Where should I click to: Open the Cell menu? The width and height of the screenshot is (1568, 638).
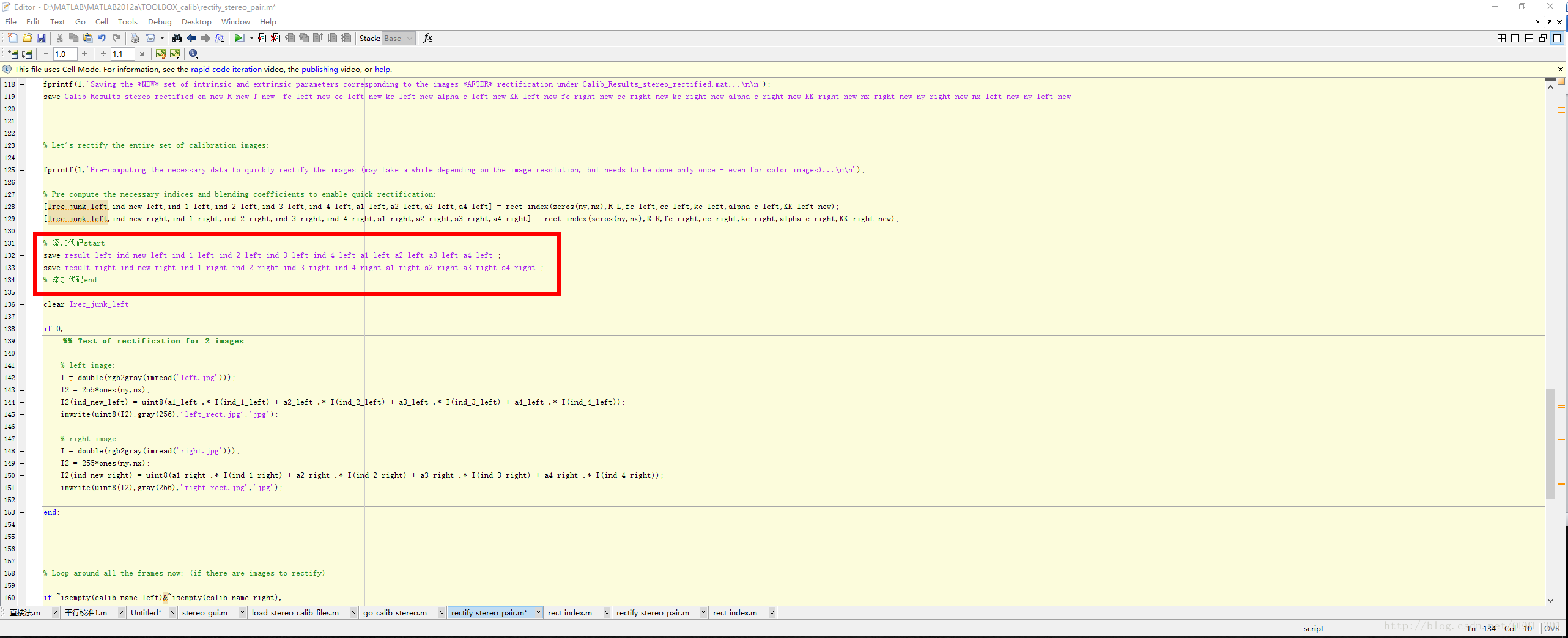point(102,21)
